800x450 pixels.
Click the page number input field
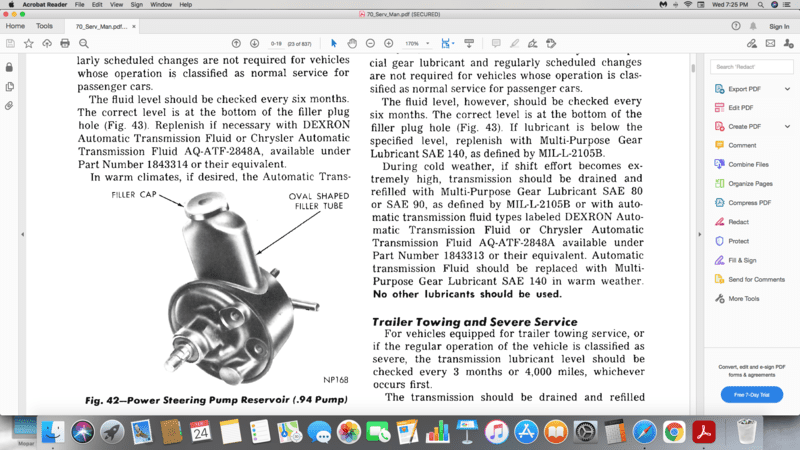(276, 43)
